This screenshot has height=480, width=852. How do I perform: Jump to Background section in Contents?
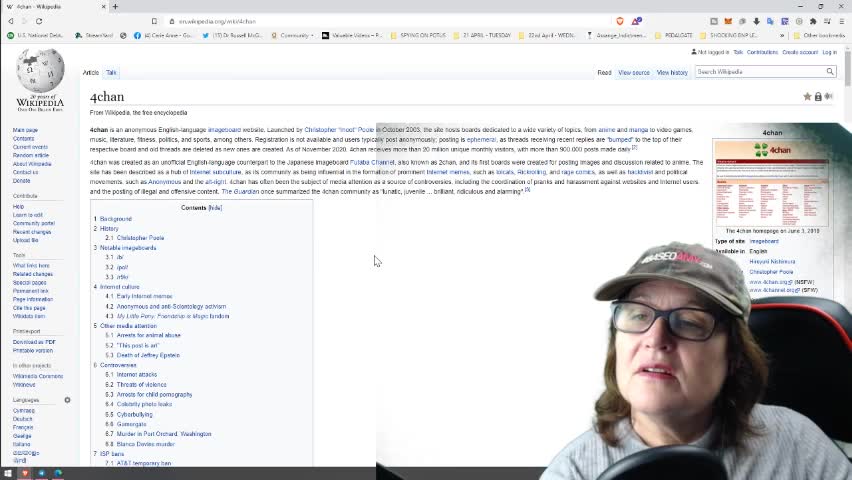pyautogui.click(x=116, y=219)
